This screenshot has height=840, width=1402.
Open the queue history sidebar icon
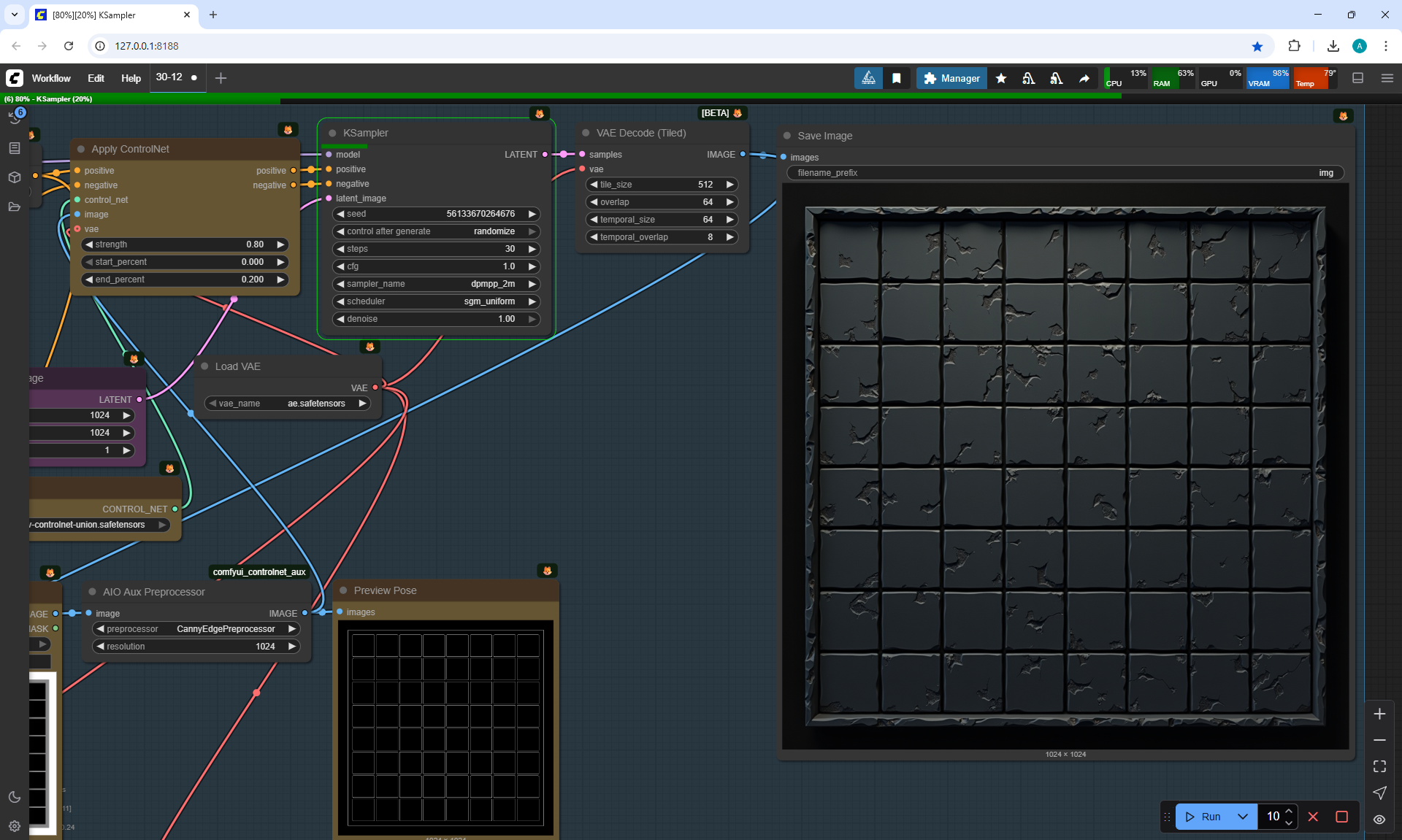(15, 117)
